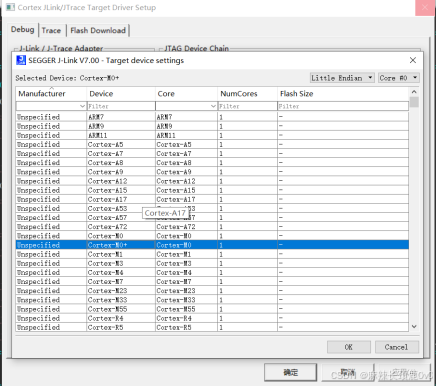
Task: Click the scrollbar down arrow of device list
Action: (x=414, y=327)
